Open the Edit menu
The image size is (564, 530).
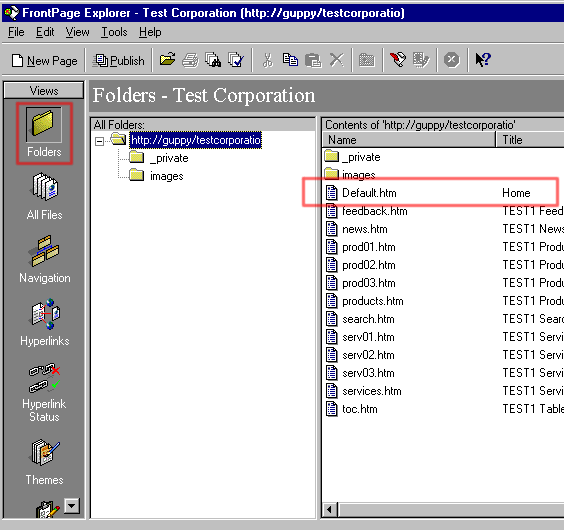click(x=45, y=32)
